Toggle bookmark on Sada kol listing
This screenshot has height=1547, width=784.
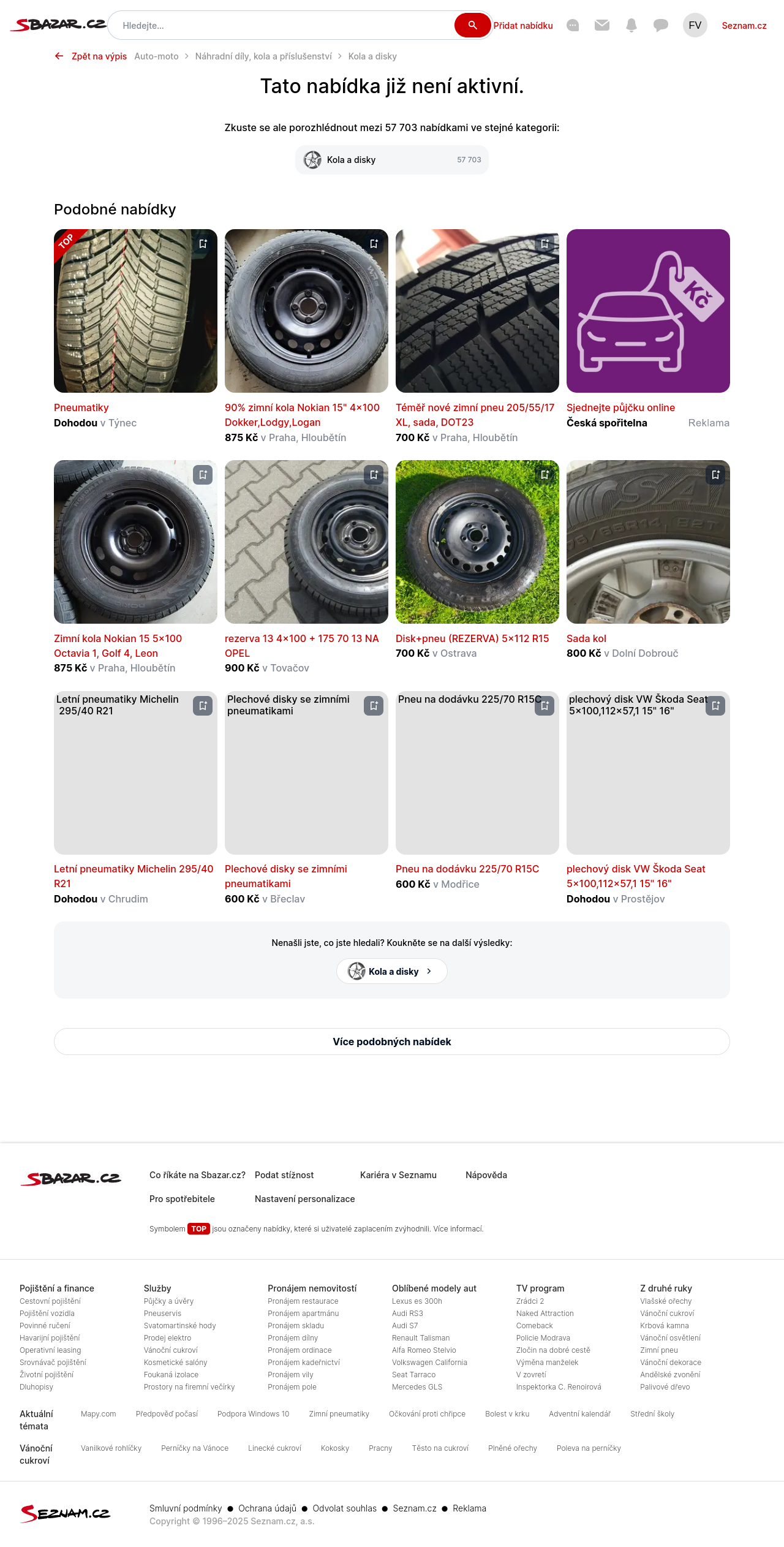tap(715, 475)
